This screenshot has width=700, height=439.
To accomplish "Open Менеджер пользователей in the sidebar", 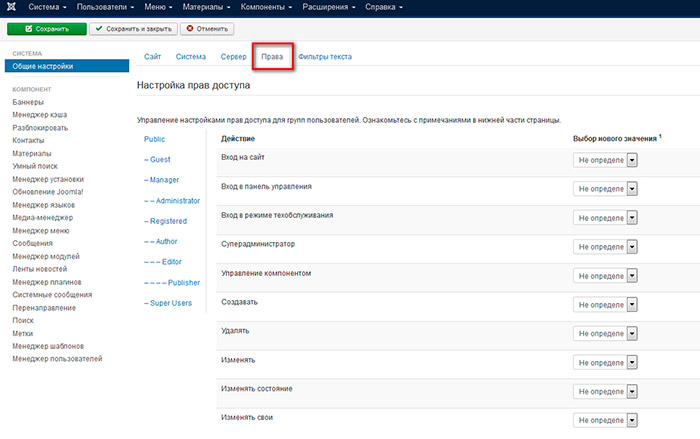I will [57, 358].
